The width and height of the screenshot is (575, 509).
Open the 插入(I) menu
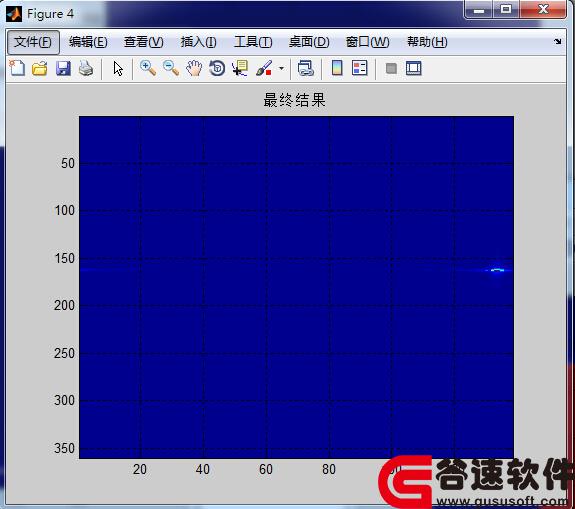pyautogui.click(x=198, y=42)
